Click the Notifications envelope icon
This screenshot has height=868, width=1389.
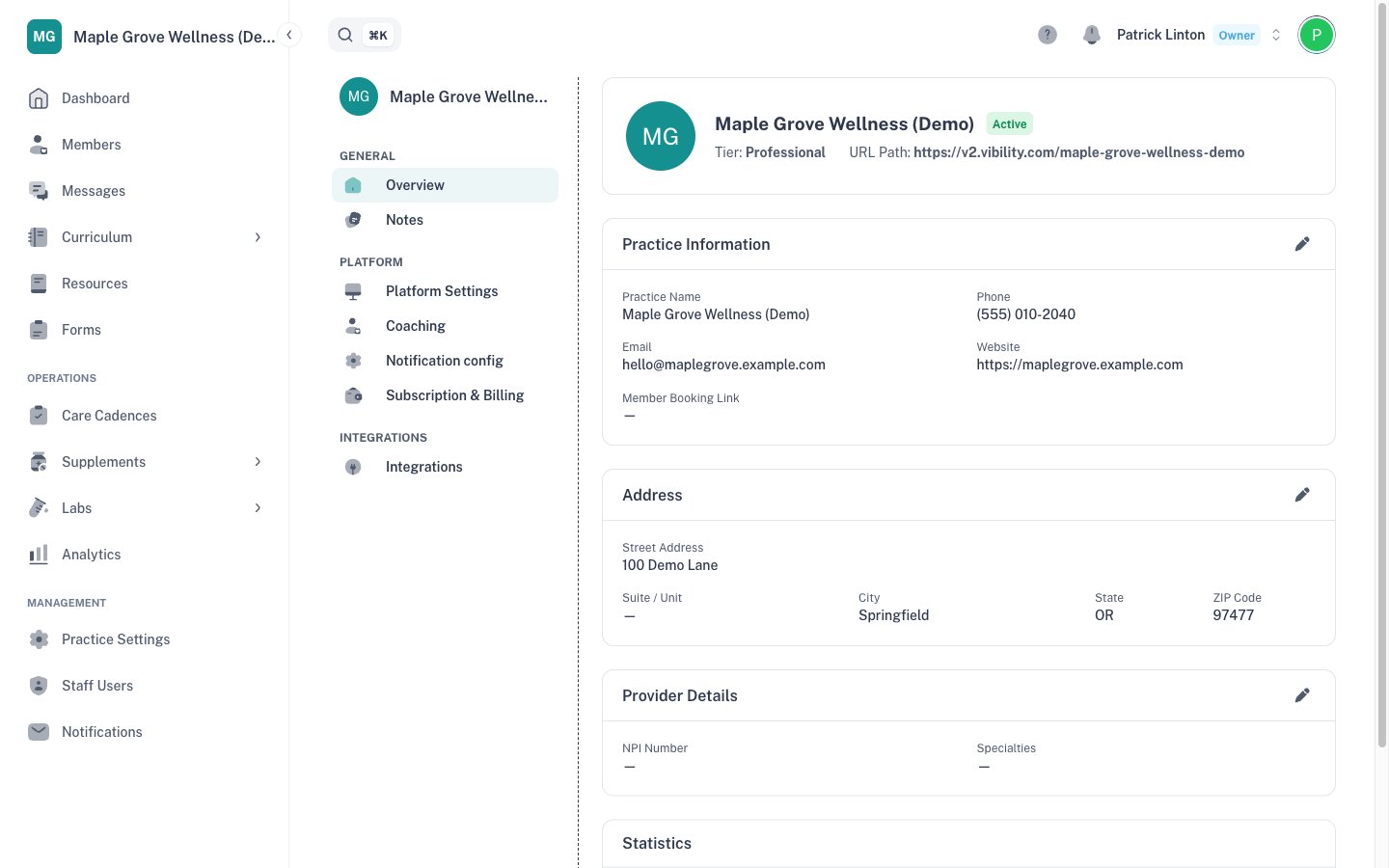[x=39, y=732]
